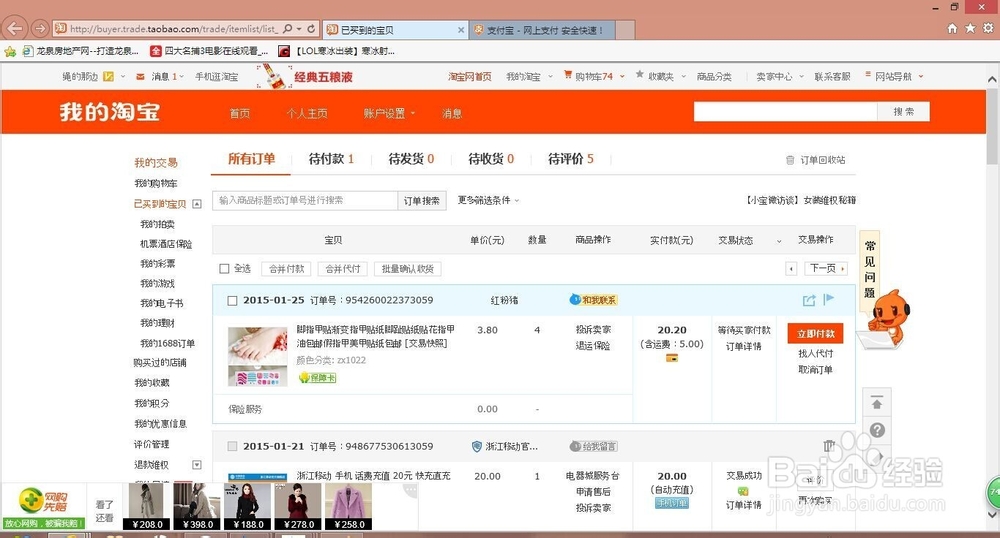Switch to the 支付宝 browser tab
The height and width of the screenshot is (538, 1000).
tap(543, 30)
